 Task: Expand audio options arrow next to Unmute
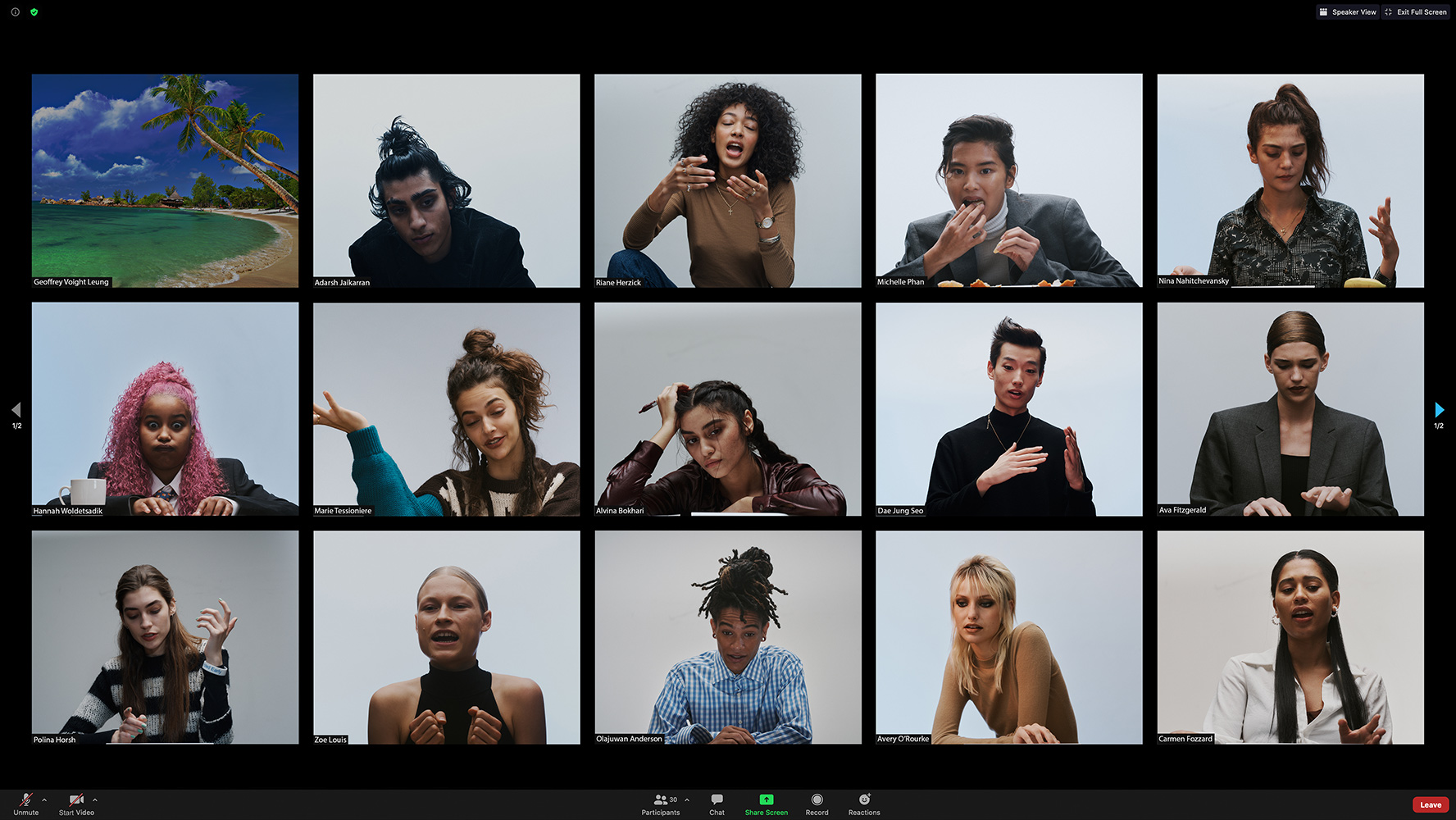click(44, 799)
